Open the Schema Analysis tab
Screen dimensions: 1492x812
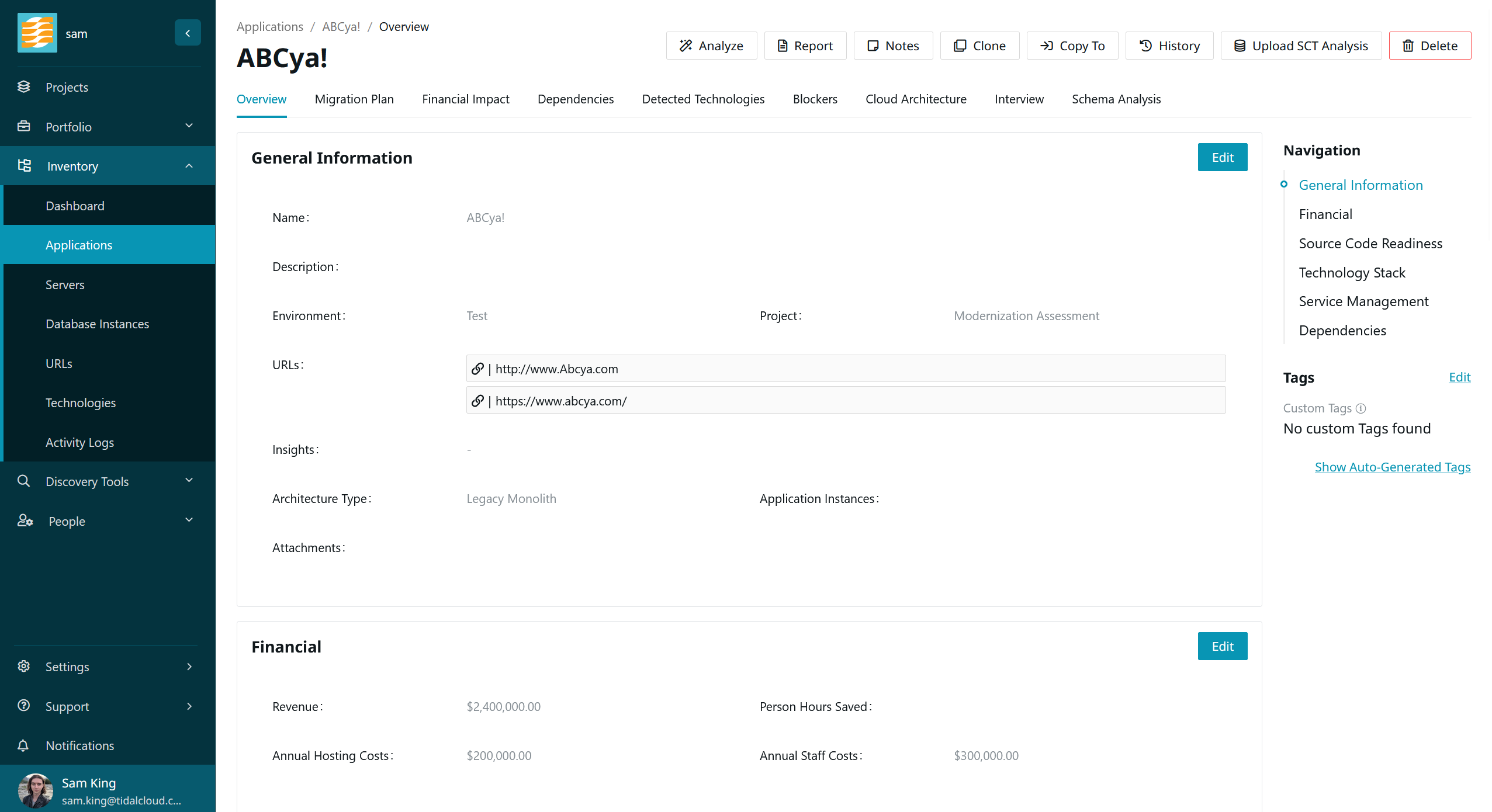click(1116, 99)
